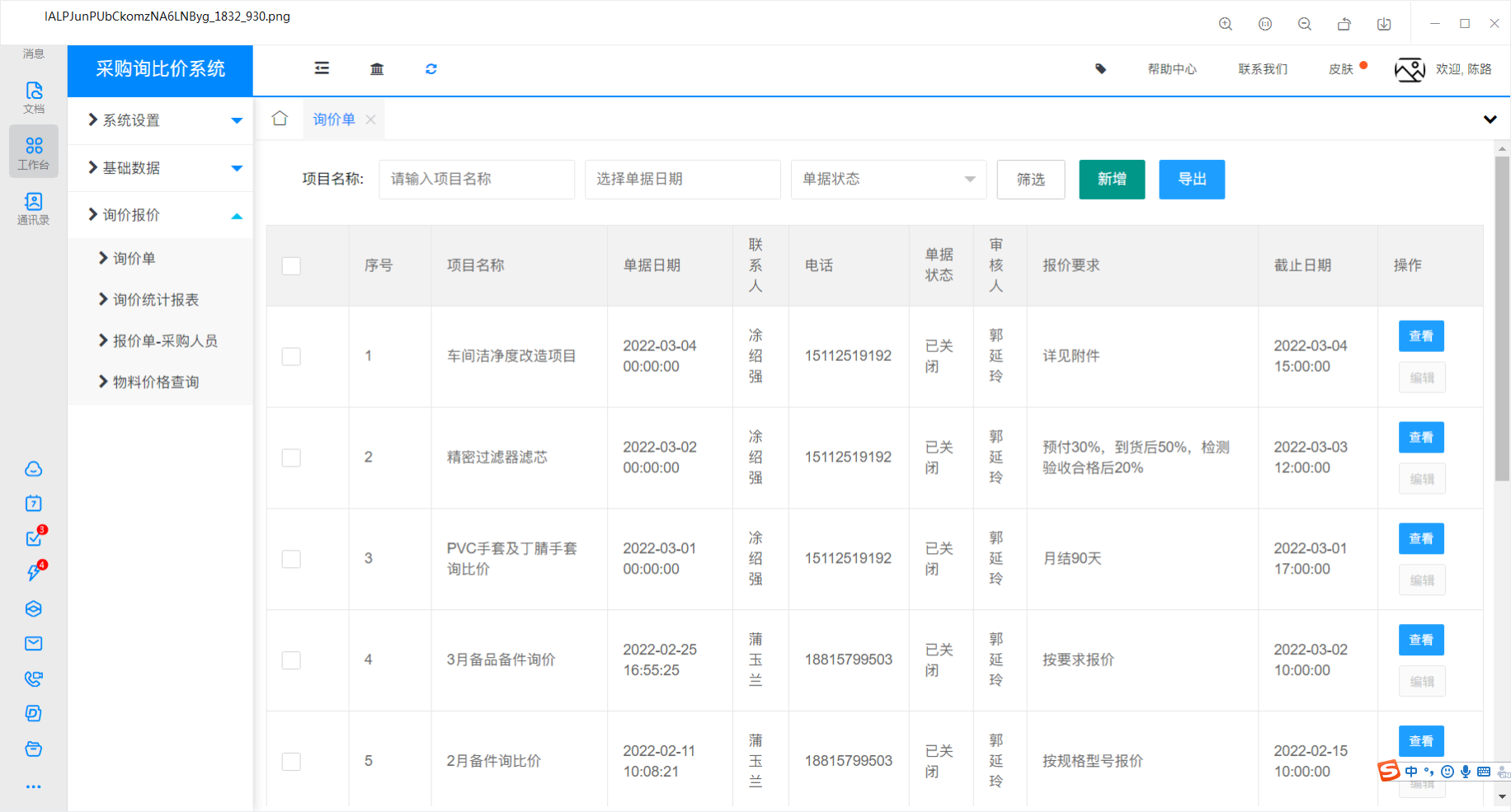Select the header select-all checkbox
1511x812 pixels.
pos(290,265)
